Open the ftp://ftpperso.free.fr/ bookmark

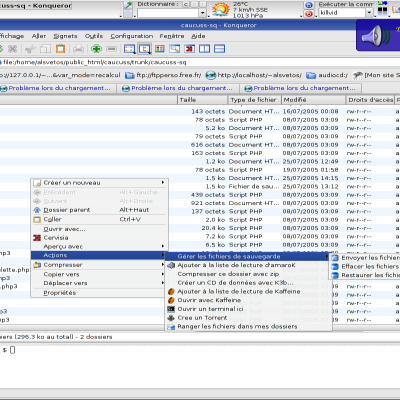[x=163, y=75]
